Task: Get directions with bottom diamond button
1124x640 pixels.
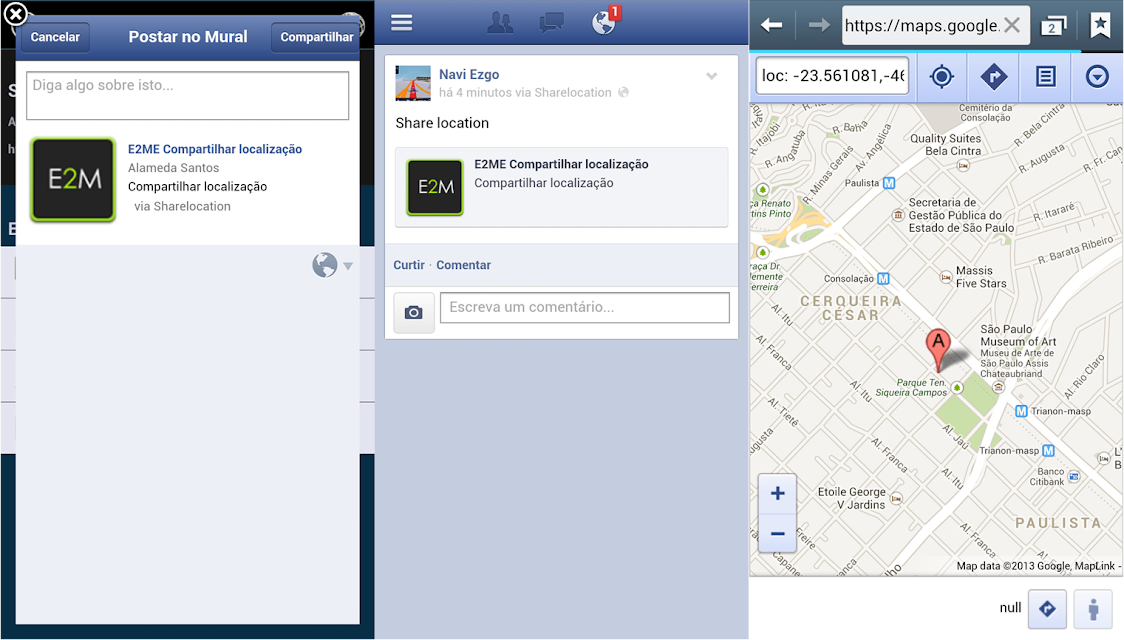Action: tap(1047, 609)
